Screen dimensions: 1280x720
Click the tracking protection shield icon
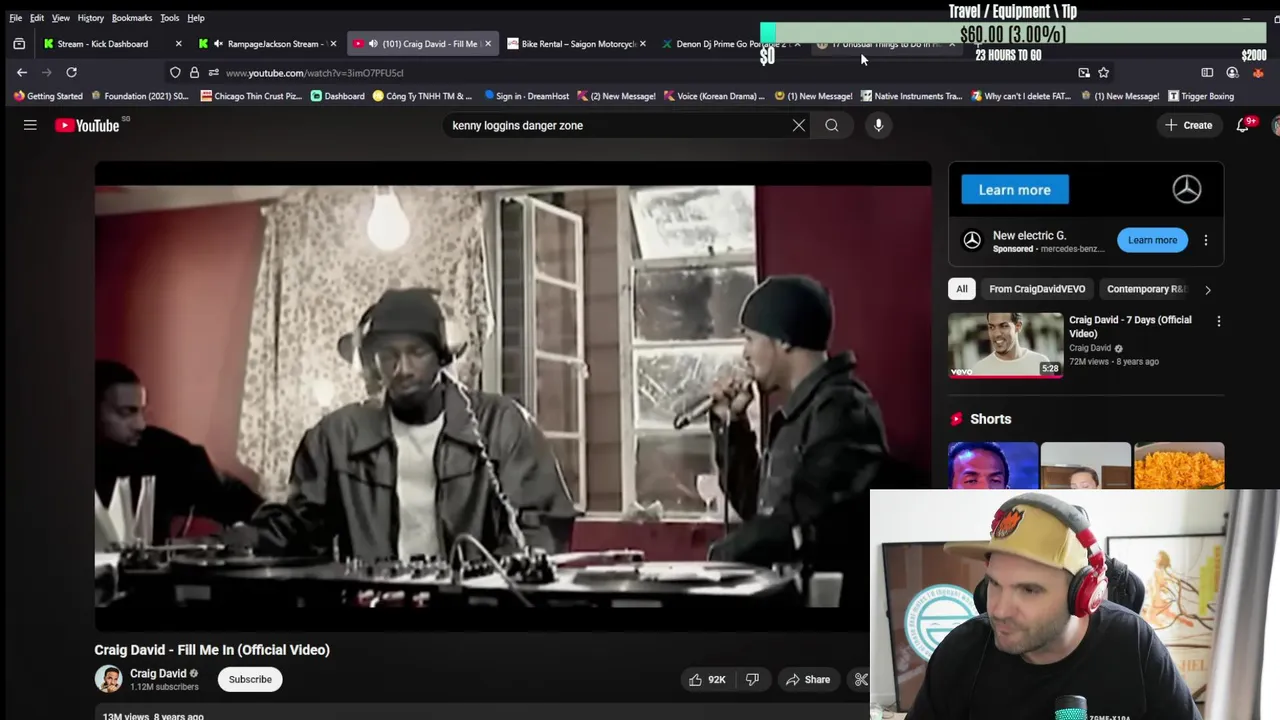[175, 72]
